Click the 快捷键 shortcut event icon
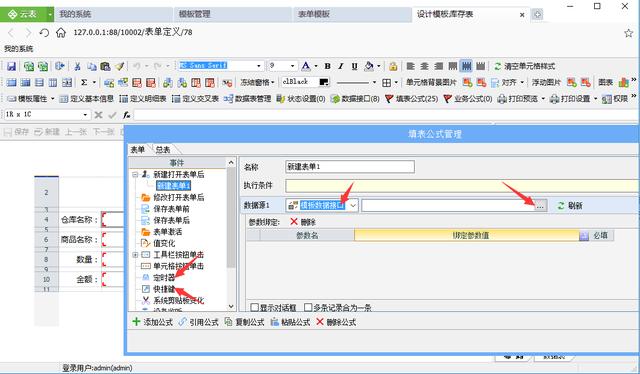The width and height of the screenshot is (640, 374). pos(145,289)
